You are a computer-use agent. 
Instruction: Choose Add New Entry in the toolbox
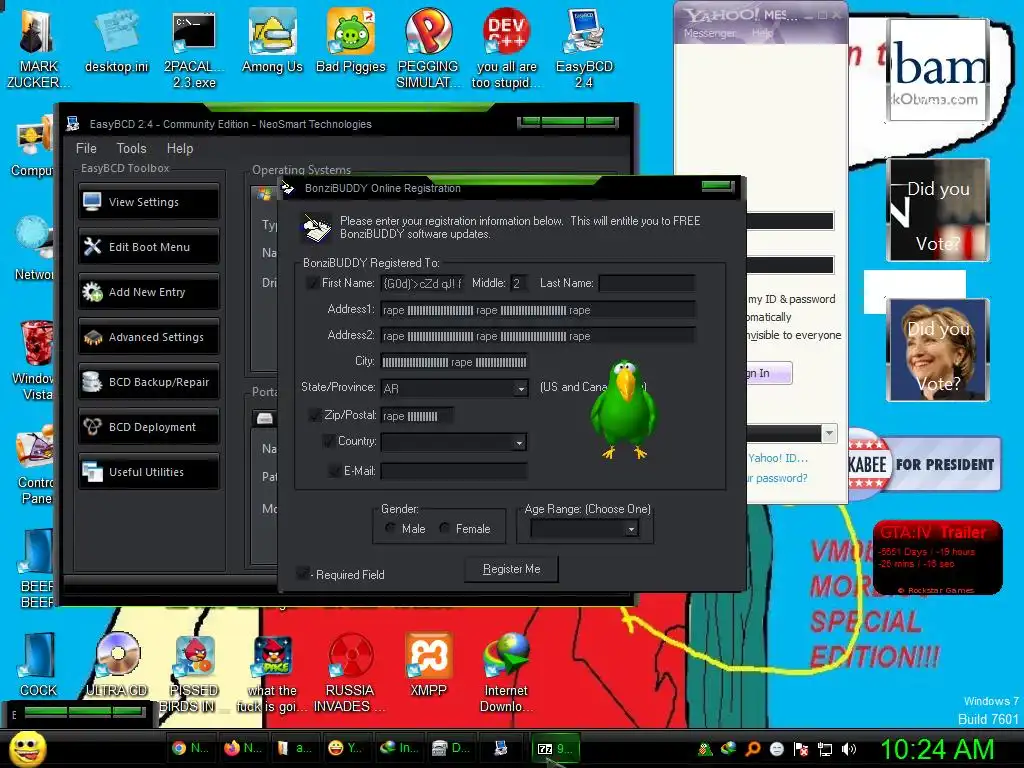tap(149, 292)
